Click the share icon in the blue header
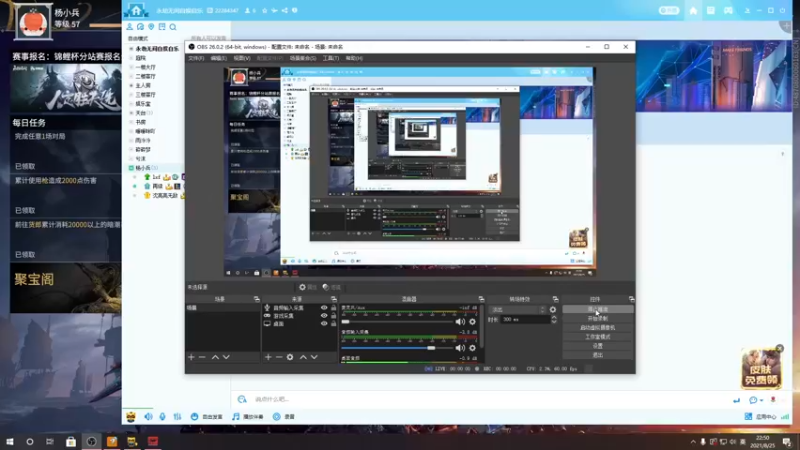This screenshot has height=450, width=800. pyautogui.click(x=284, y=10)
